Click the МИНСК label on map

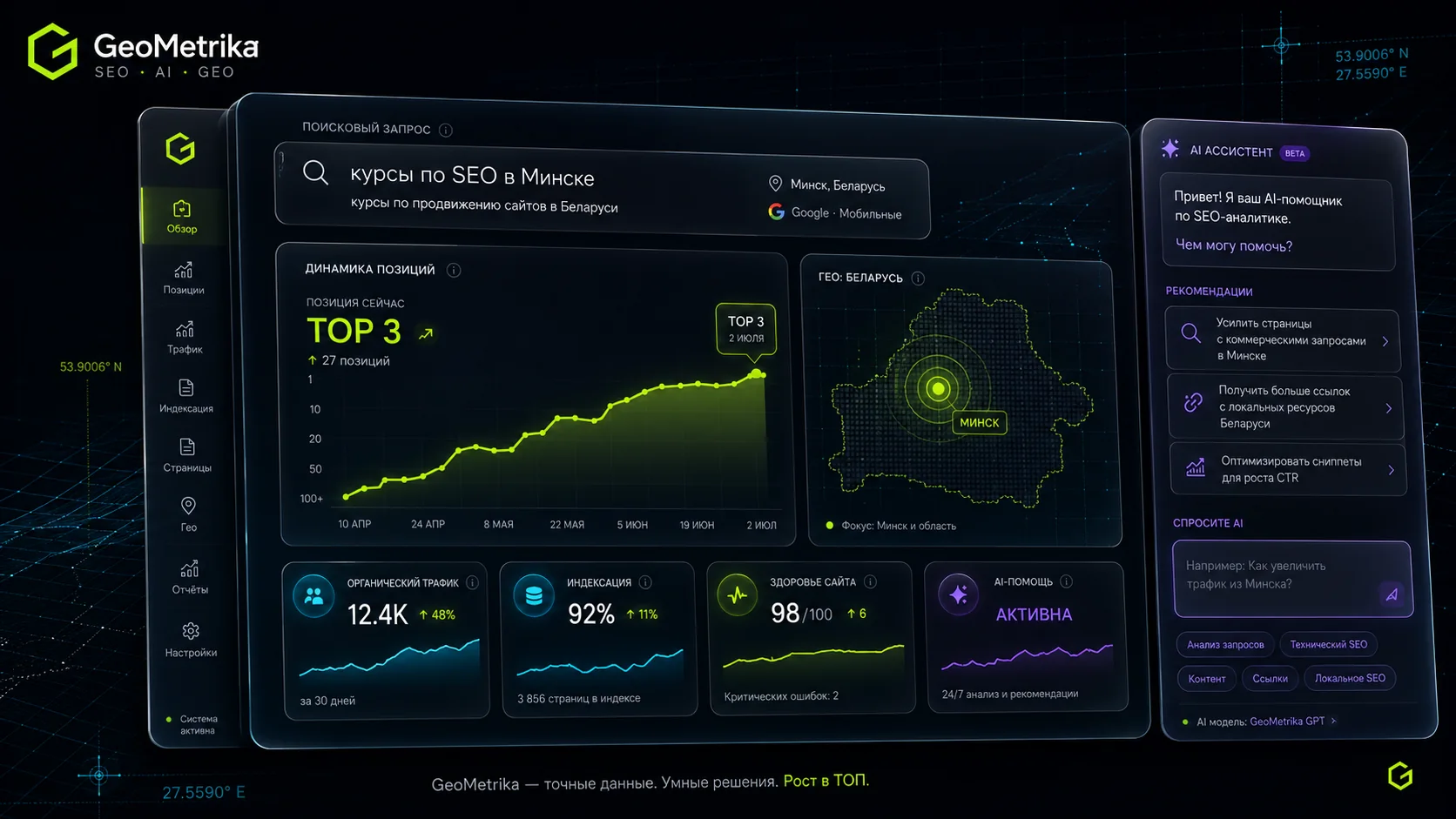(x=980, y=423)
